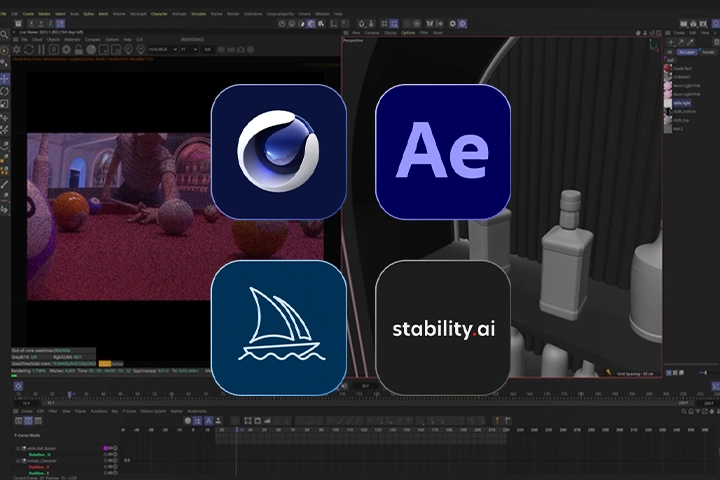720x480 pixels.
Task: Restart render with the circular arrows icon
Action: (28, 50)
